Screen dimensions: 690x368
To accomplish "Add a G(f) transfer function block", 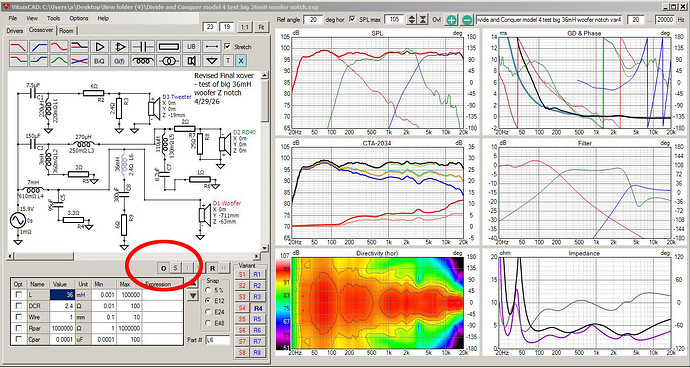I will click(x=120, y=61).
